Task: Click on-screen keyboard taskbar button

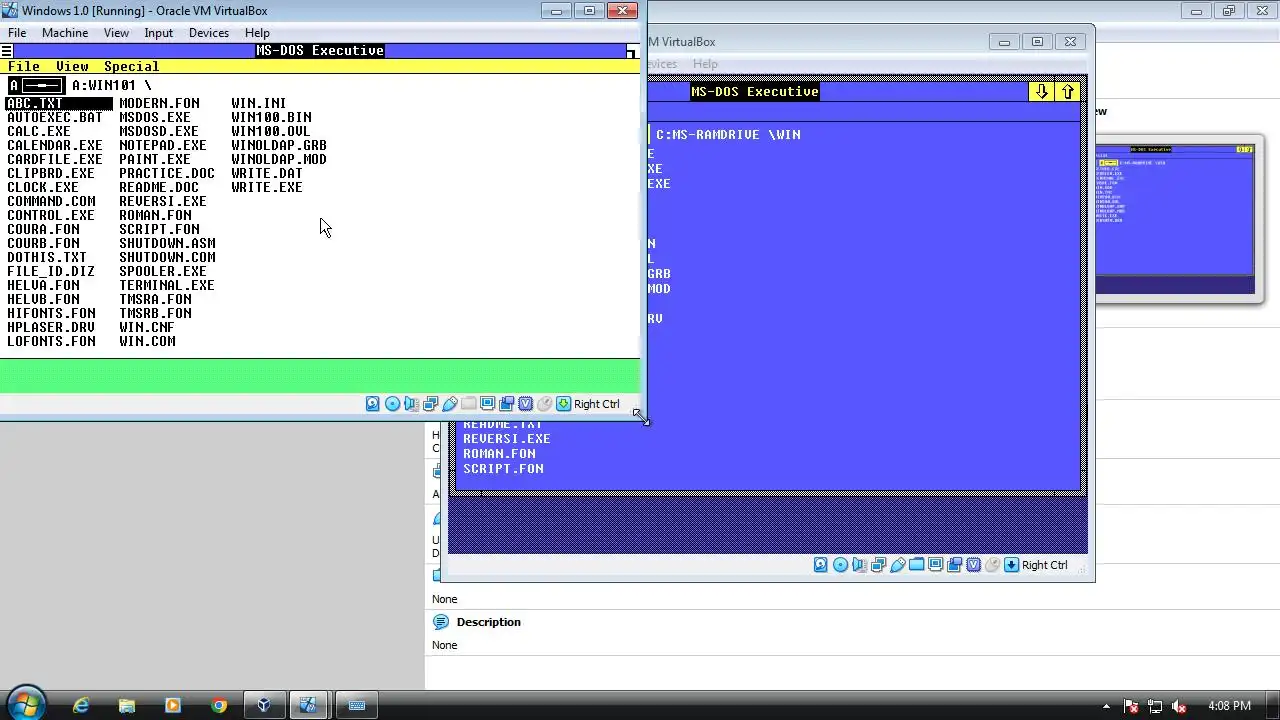Action: (x=356, y=705)
